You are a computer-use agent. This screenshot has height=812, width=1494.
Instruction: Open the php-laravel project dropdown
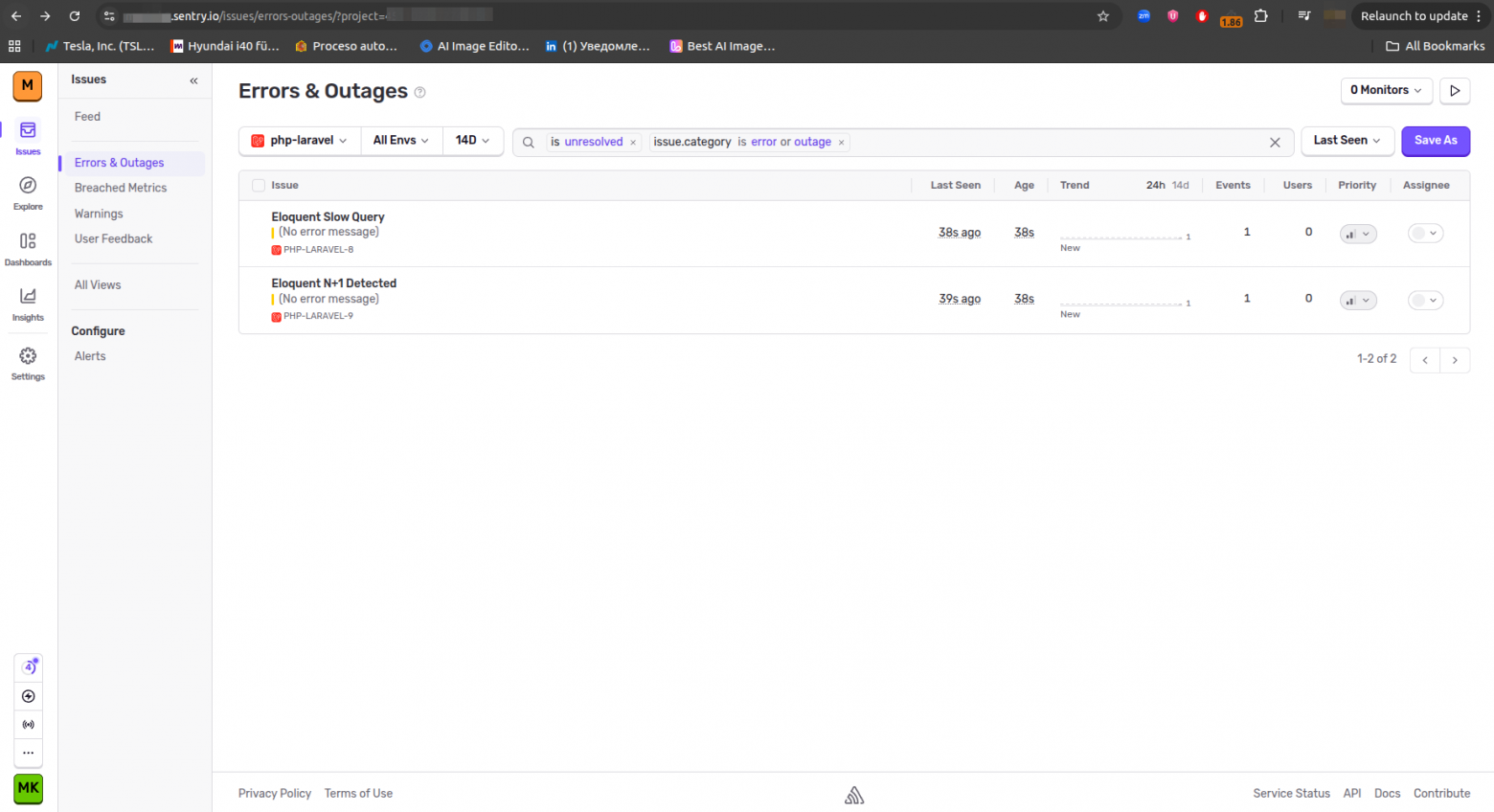299,140
